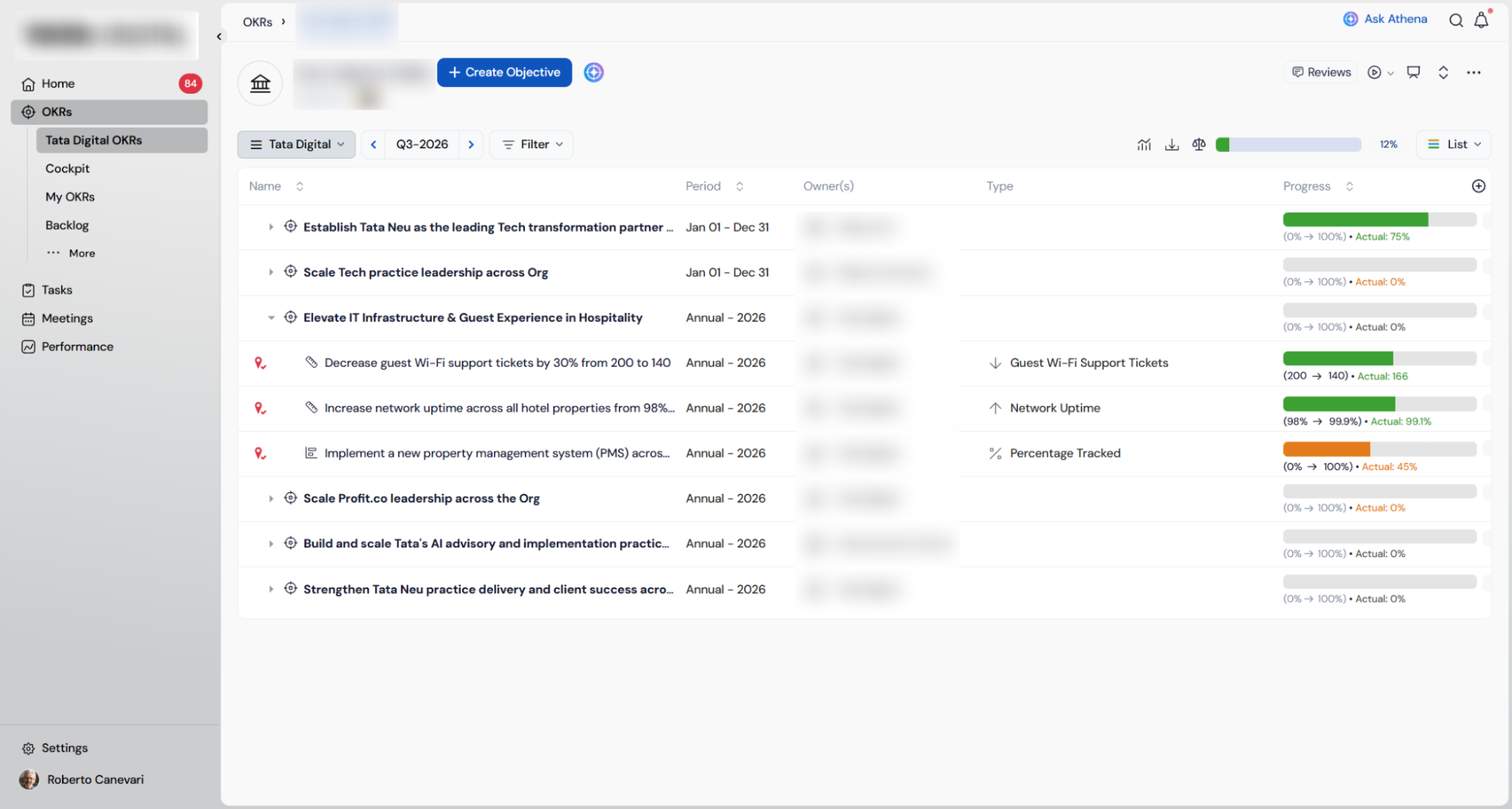Go to the previous quarter

374,144
